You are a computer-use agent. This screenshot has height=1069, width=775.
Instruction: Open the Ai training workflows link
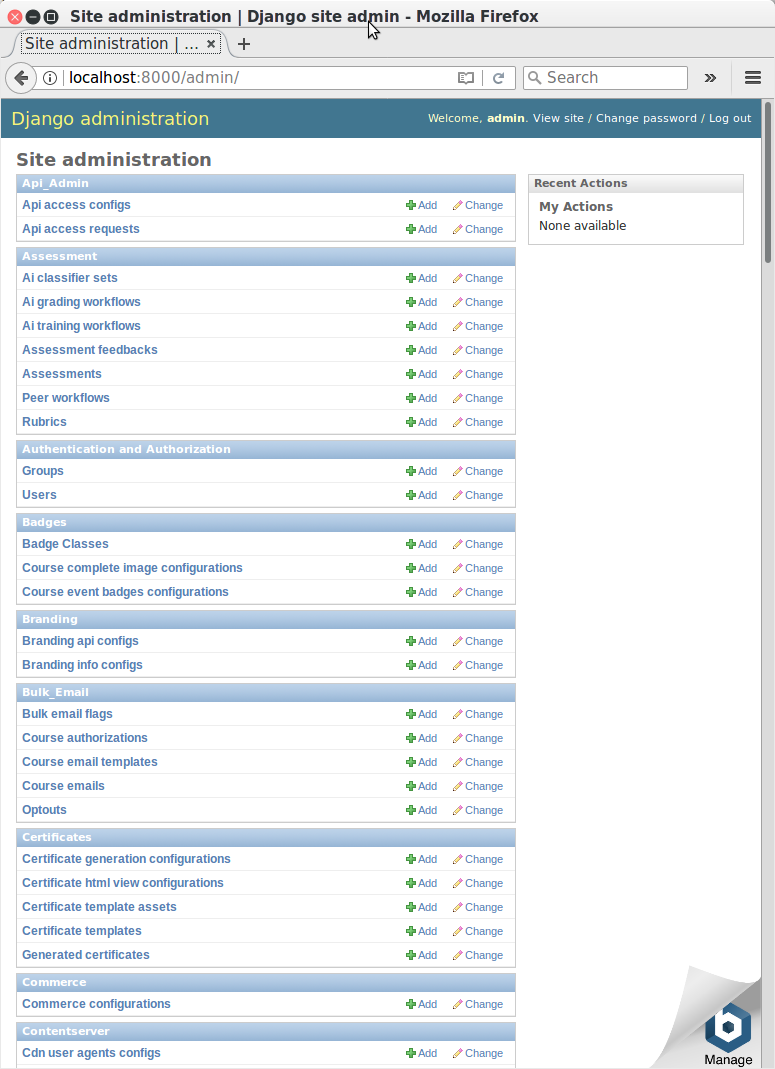pos(81,325)
